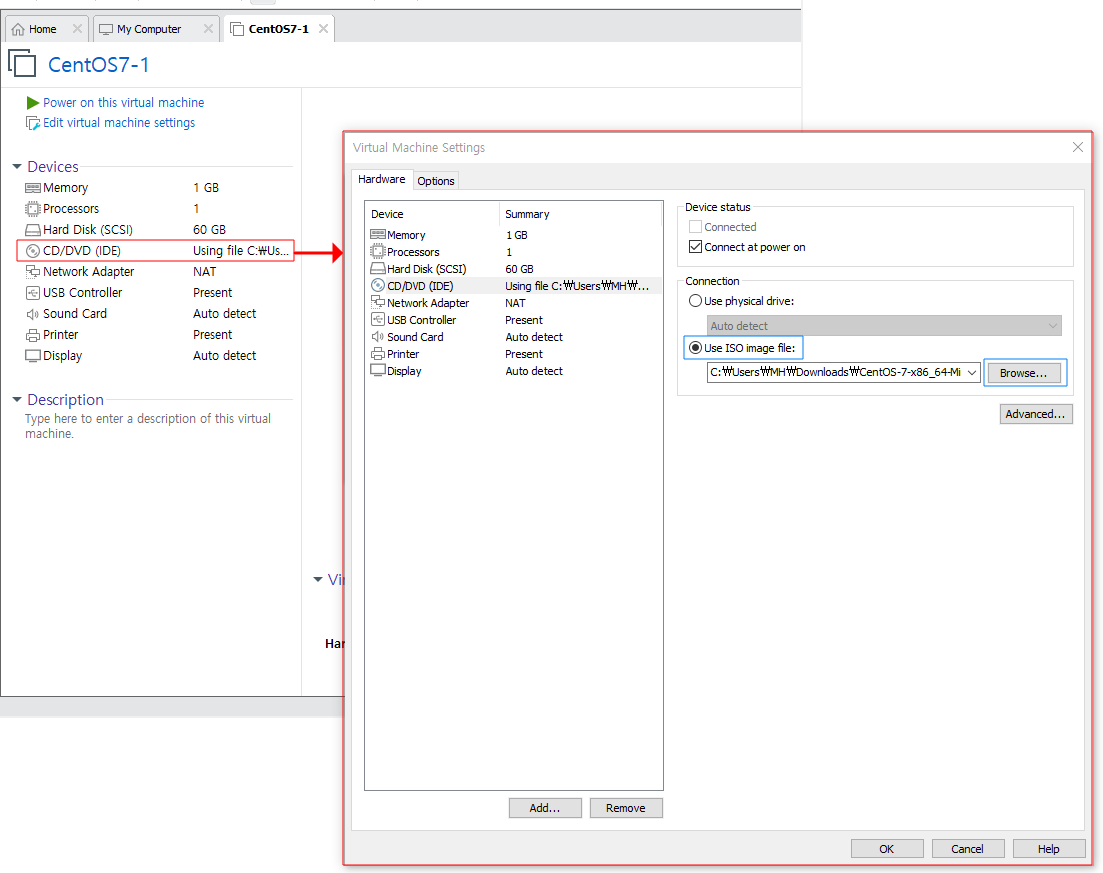Toggle Connect at power on checkbox
1103x873 pixels.
695,247
